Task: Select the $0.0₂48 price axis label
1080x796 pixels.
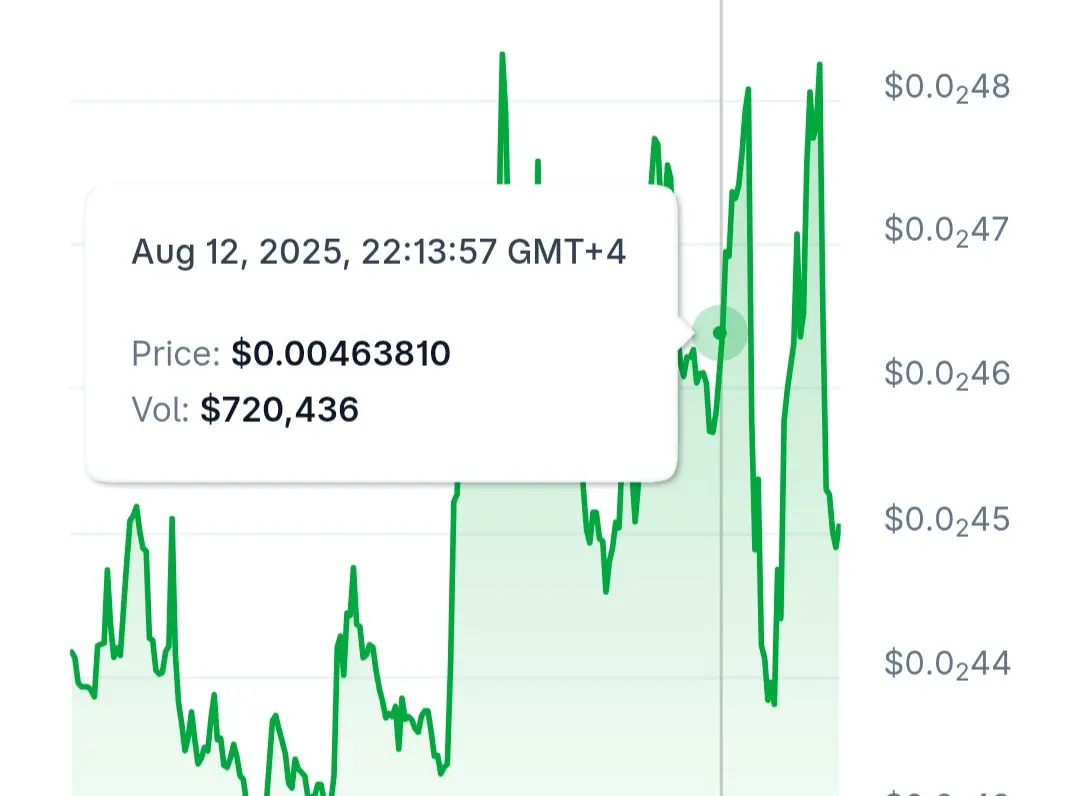Action: click(947, 87)
